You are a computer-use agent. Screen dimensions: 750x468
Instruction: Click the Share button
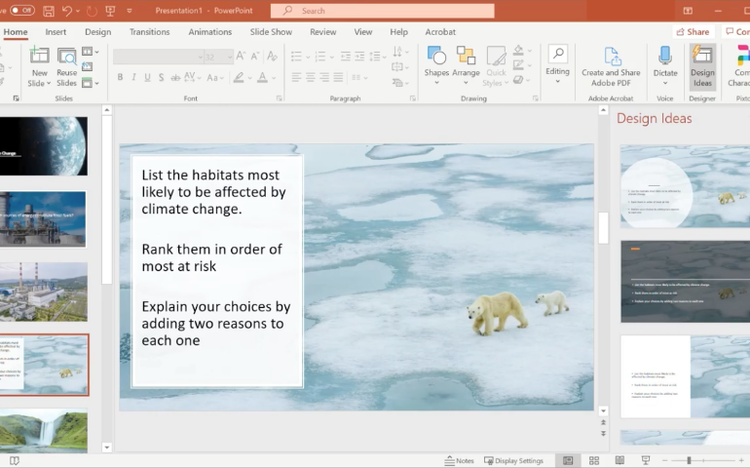point(693,32)
